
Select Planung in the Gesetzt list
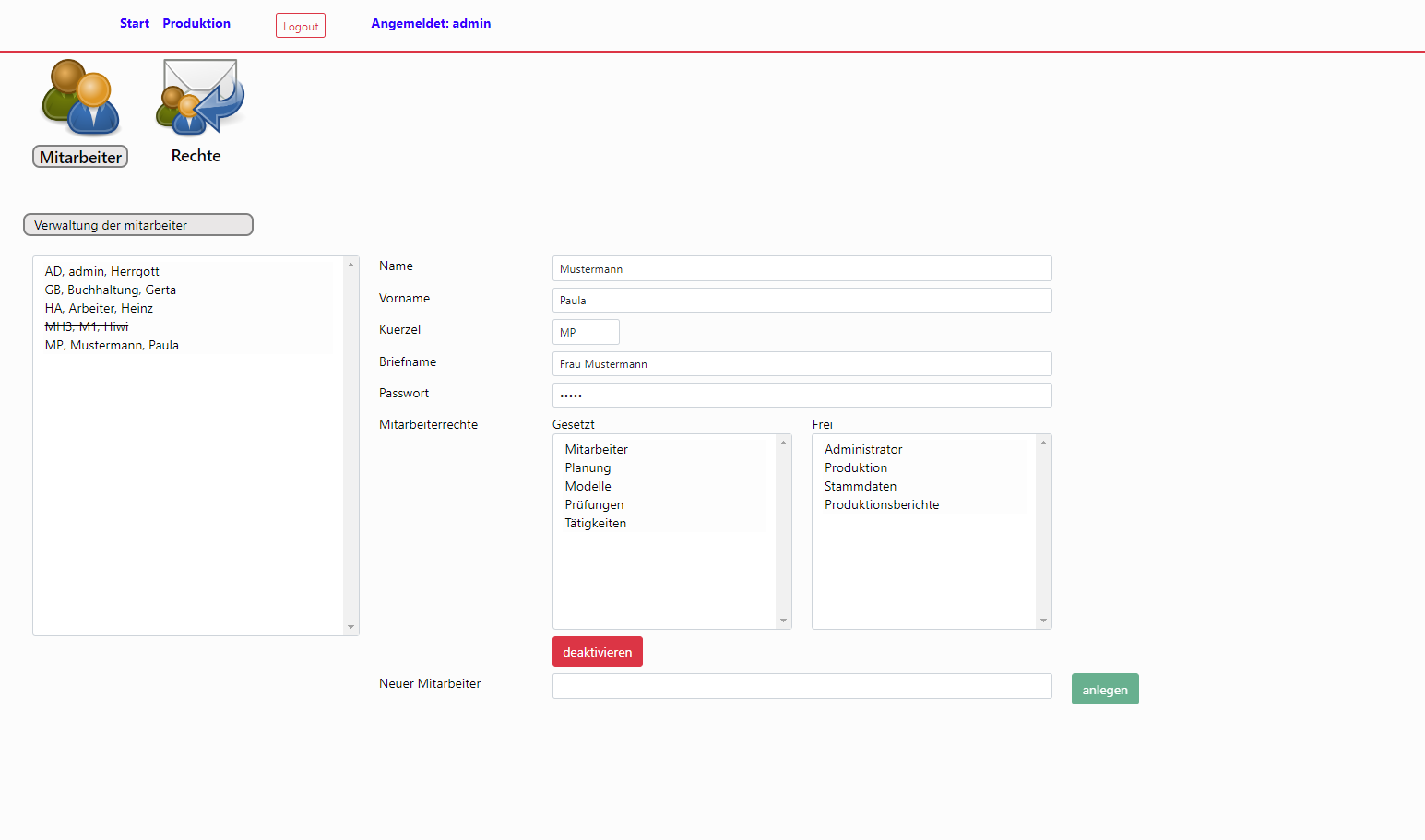click(588, 467)
